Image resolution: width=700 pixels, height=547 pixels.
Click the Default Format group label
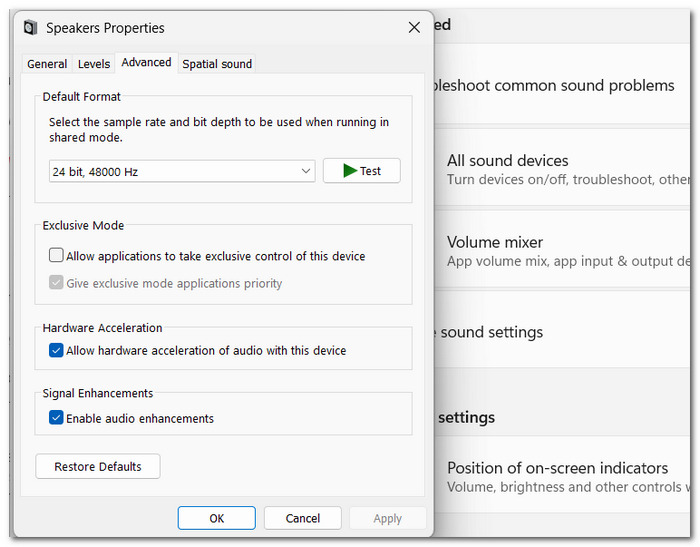pos(81,96)
